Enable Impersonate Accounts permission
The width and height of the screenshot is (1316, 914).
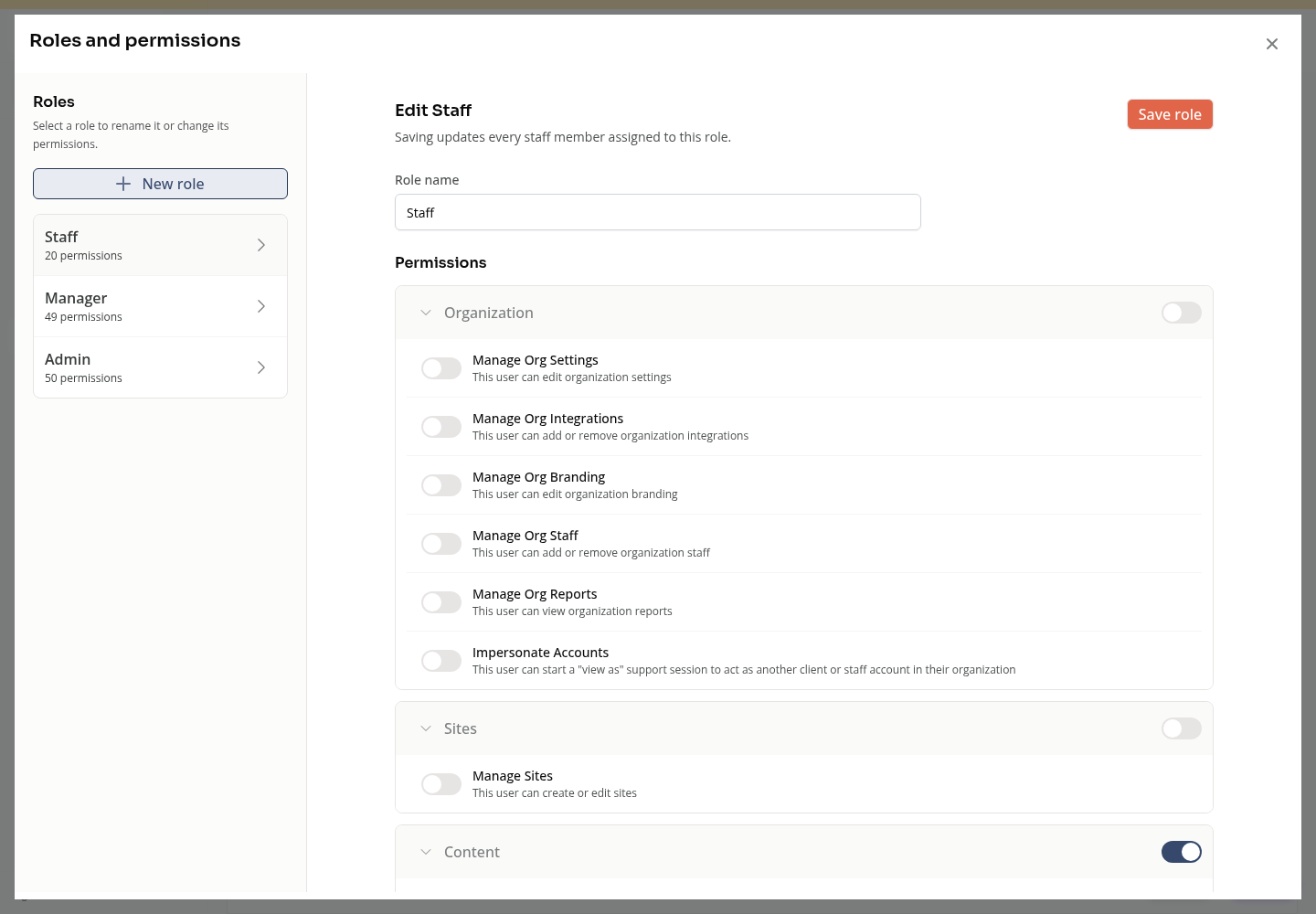click(441, 661)
